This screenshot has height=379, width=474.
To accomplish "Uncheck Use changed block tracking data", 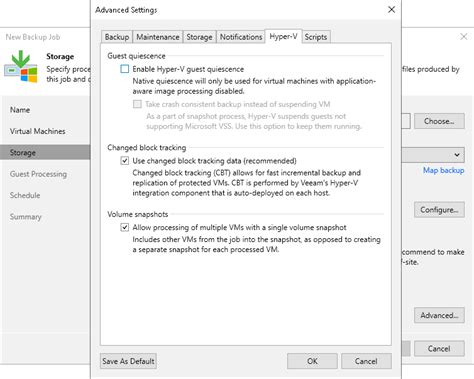I will (125, 161).
